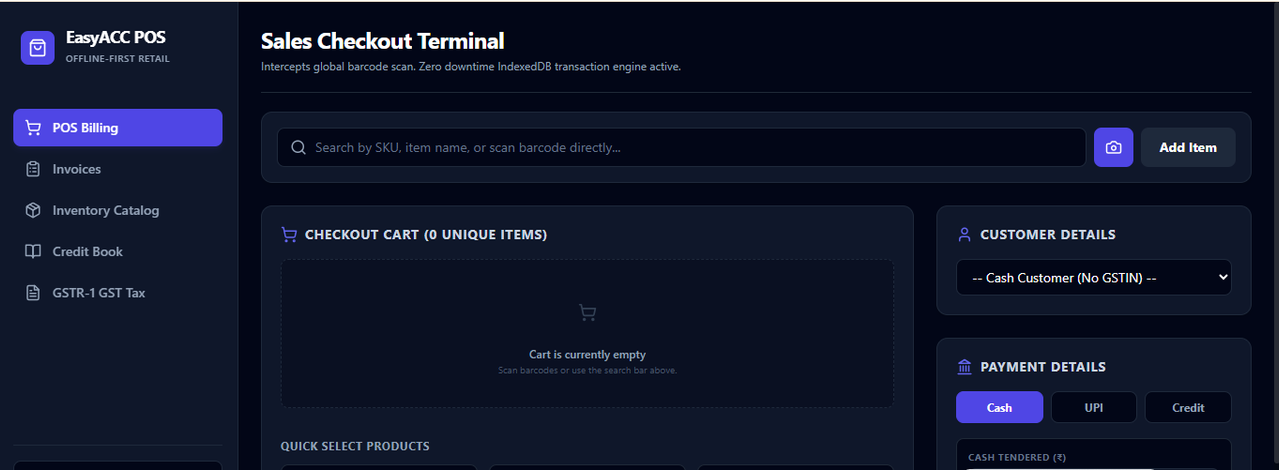Go to POS Billing in sidebar
Viewport: 1279px width, 470px height.
click(x=118, y=128)
